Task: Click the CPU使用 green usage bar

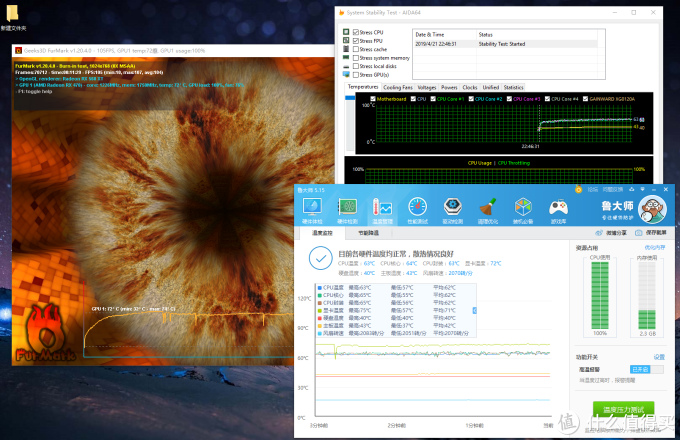Action: [600, 295]
